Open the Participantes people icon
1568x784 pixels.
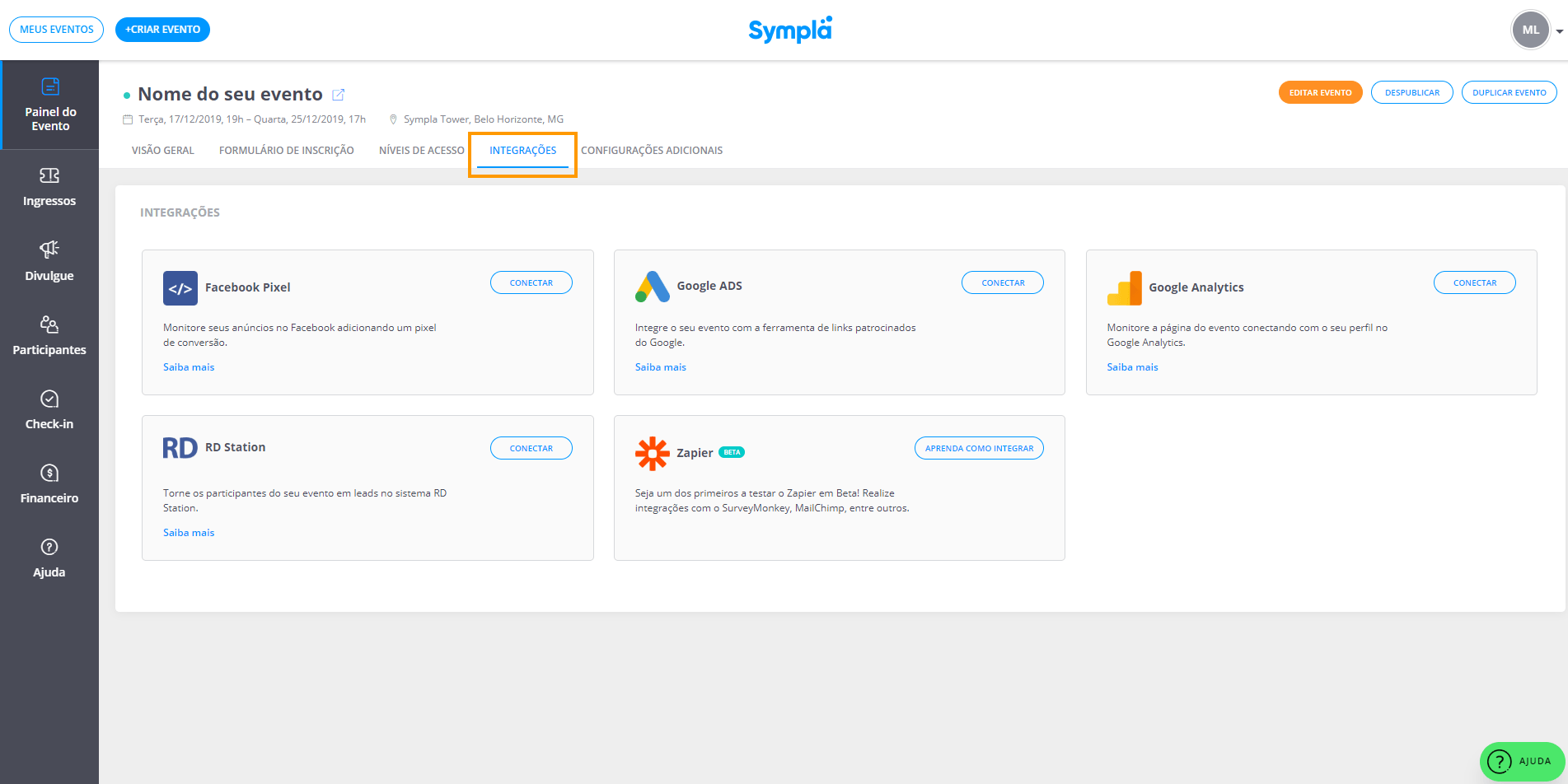pos(49,324)
